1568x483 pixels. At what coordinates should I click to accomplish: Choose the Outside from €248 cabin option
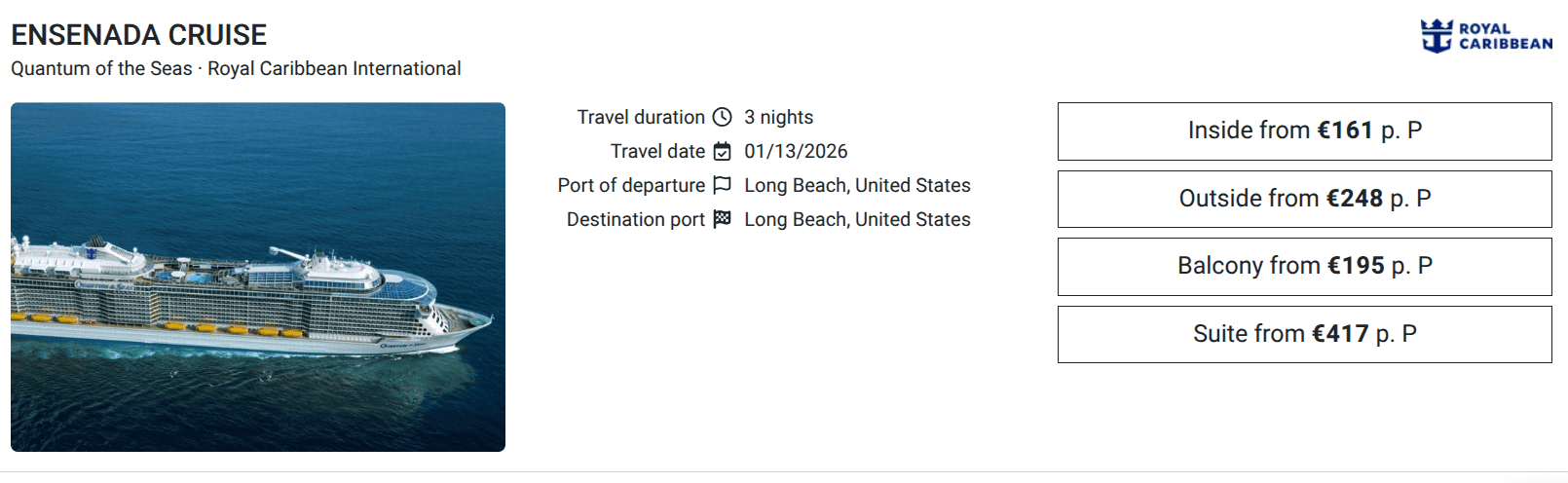1304,199
